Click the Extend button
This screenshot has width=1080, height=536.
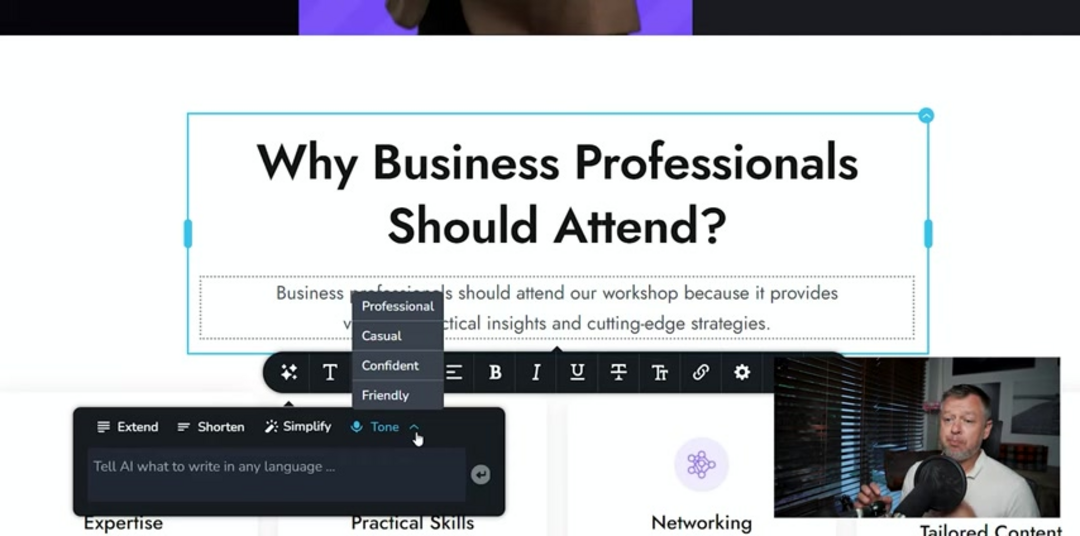click(128, 427)
